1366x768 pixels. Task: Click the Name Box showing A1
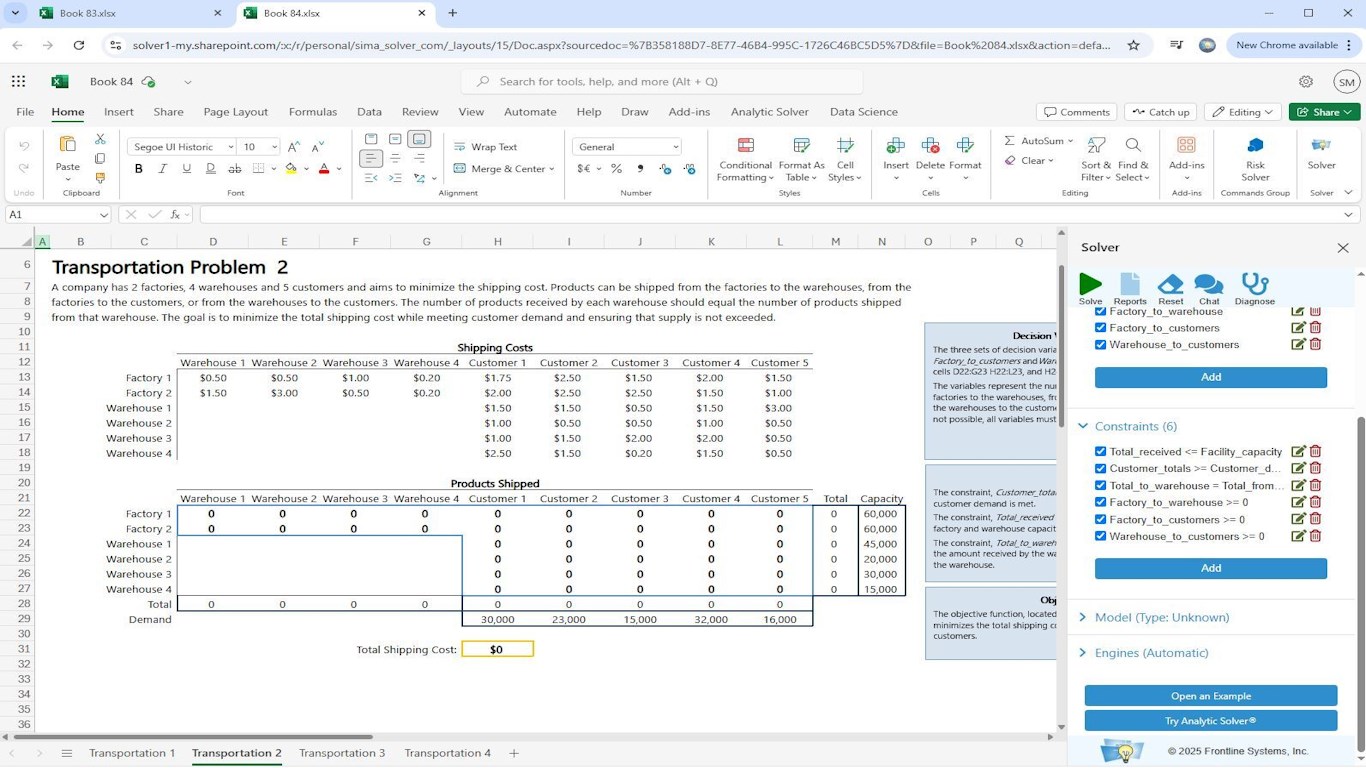pos(50,215)
